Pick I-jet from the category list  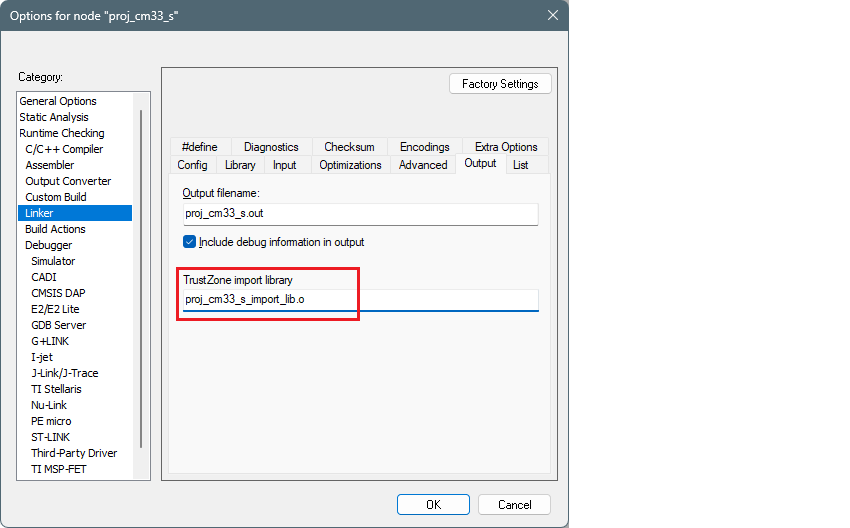tap(42, 357)
